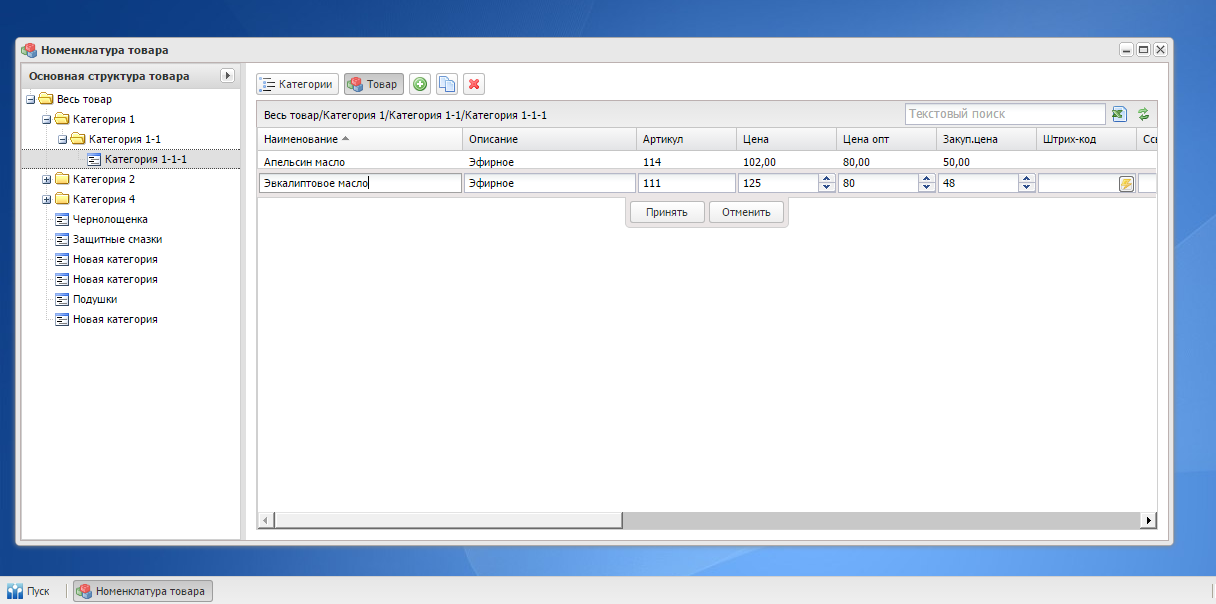Click Отменить to cancel editing
The width and height of the screenshot is (1216, 604).
pyautogui.click(x=746, y=212)
